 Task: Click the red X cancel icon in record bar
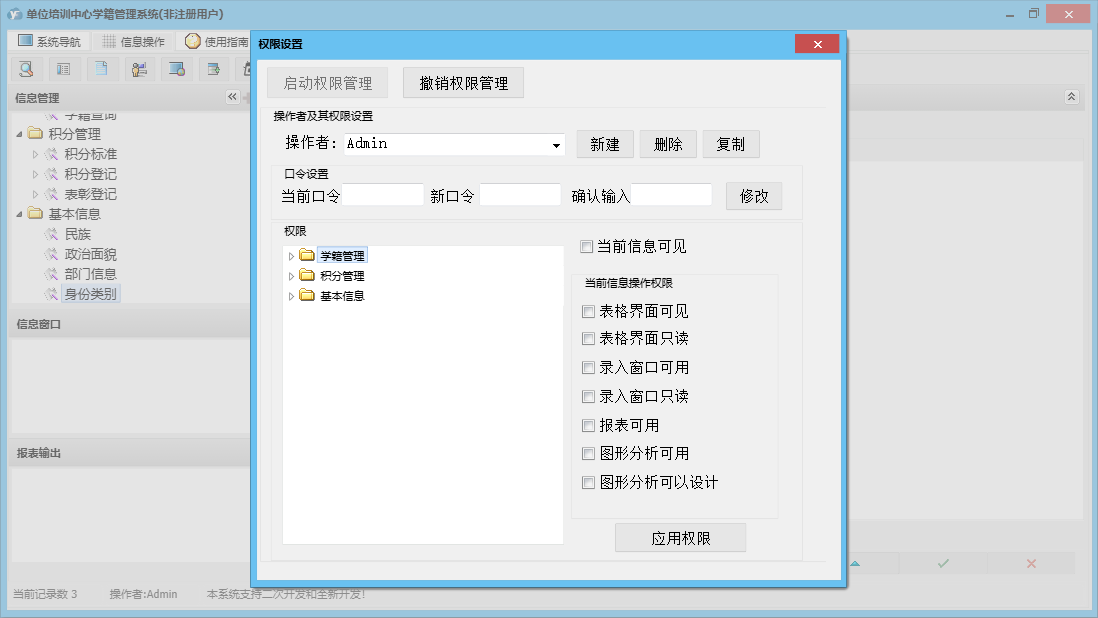(x=1031, y=563)
